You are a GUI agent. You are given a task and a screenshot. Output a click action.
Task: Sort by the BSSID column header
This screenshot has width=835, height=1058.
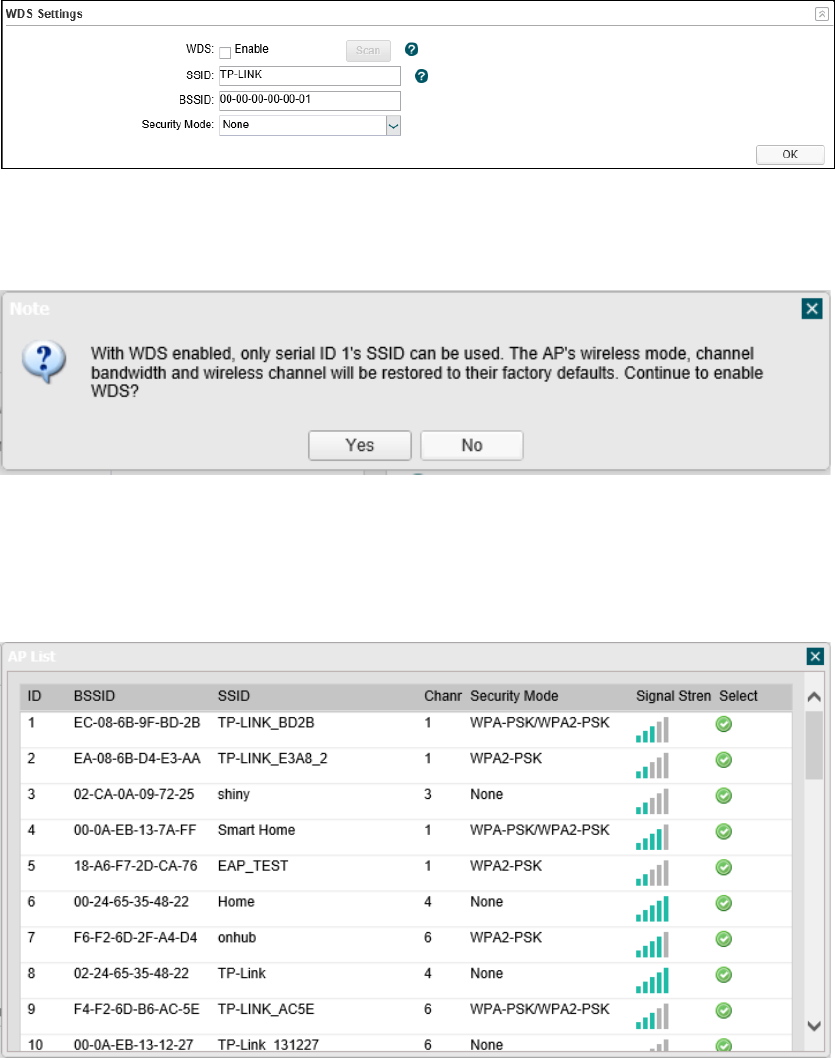(x=94, y=696)
